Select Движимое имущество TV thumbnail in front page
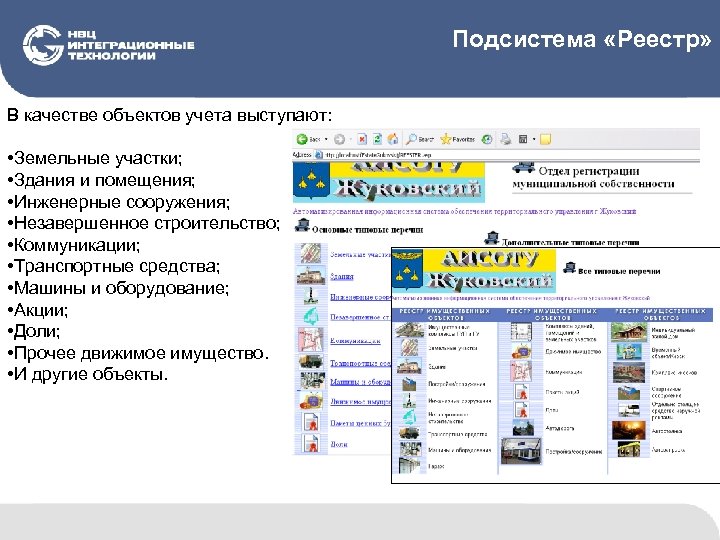720x540 pixels. (521, 351)
